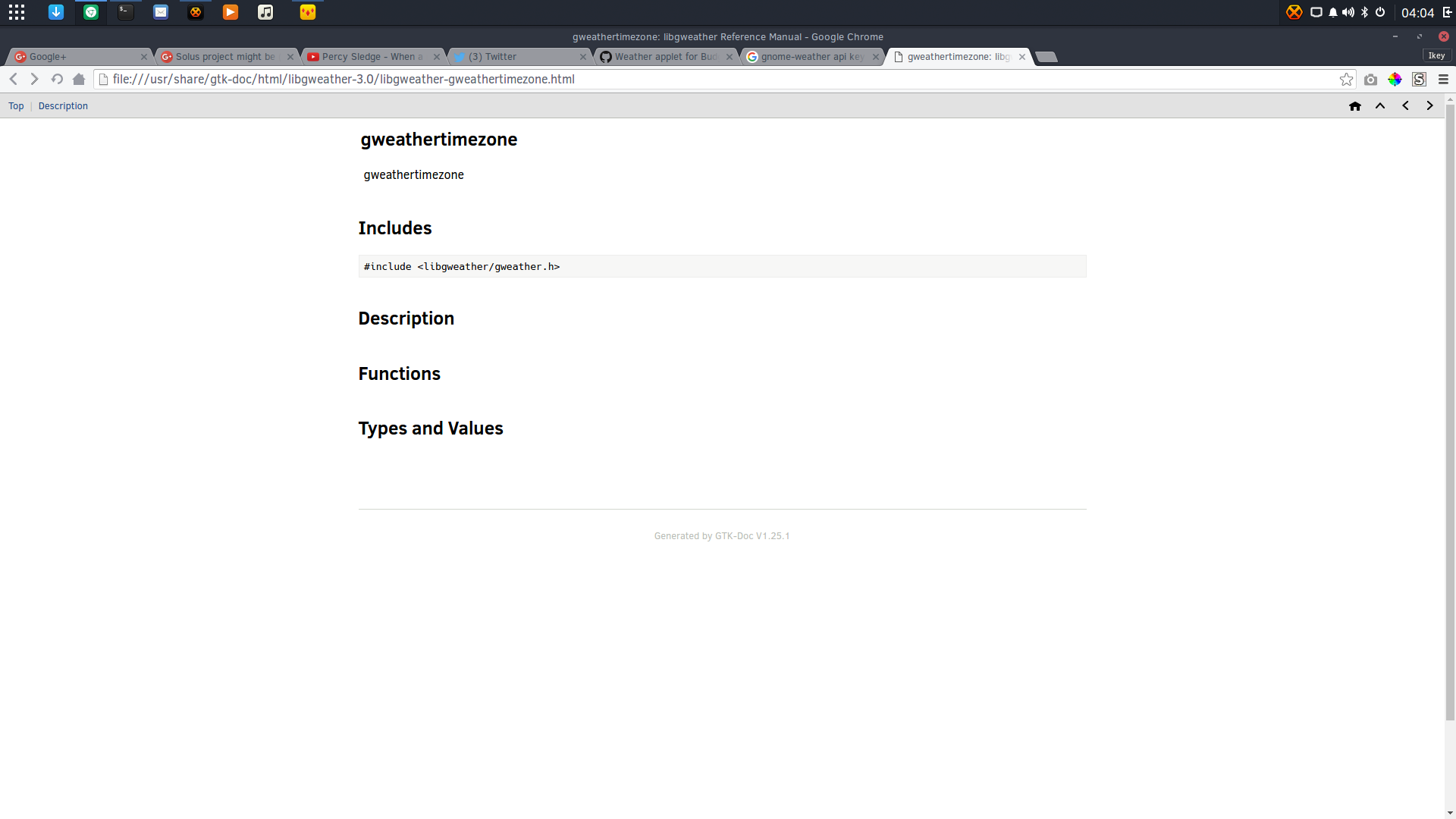Go forward in browser history
The height and width of the screenshot is (819, 1456).
(x=34, y=79)
